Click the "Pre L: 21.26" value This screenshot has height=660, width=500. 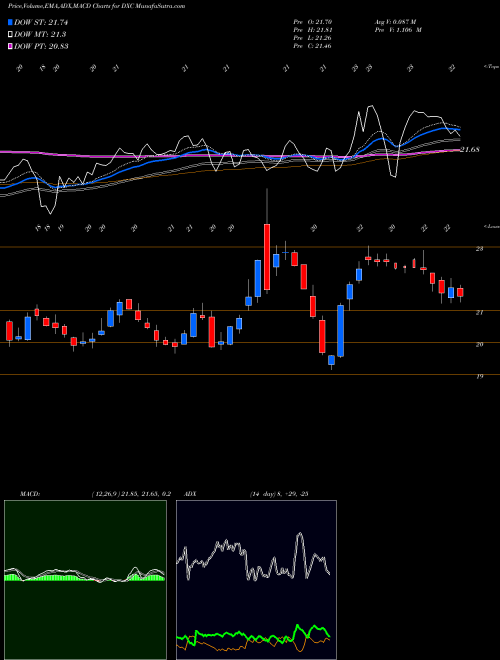(x=312, y=38)
